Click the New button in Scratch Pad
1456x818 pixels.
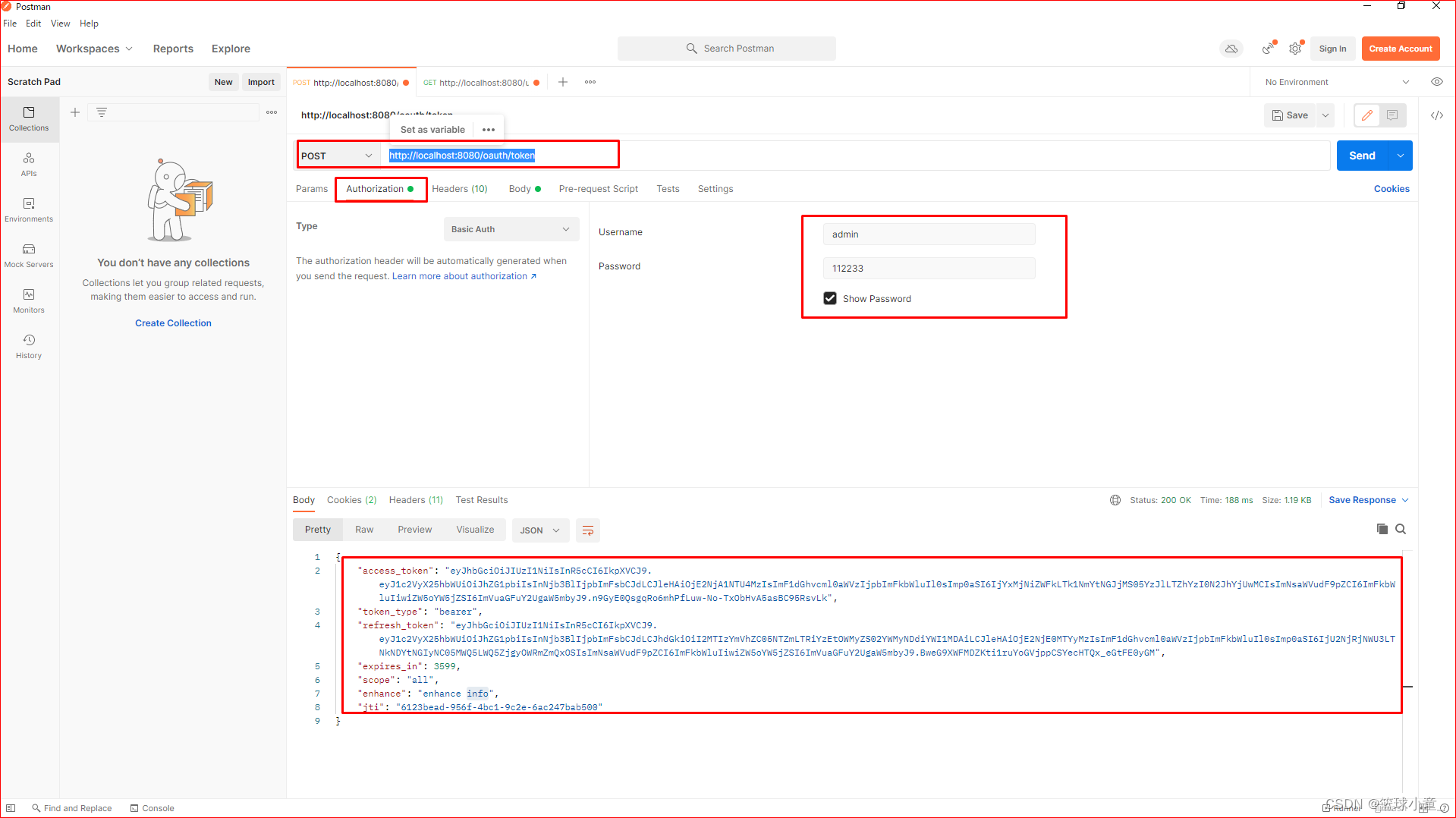click(223, 82)
